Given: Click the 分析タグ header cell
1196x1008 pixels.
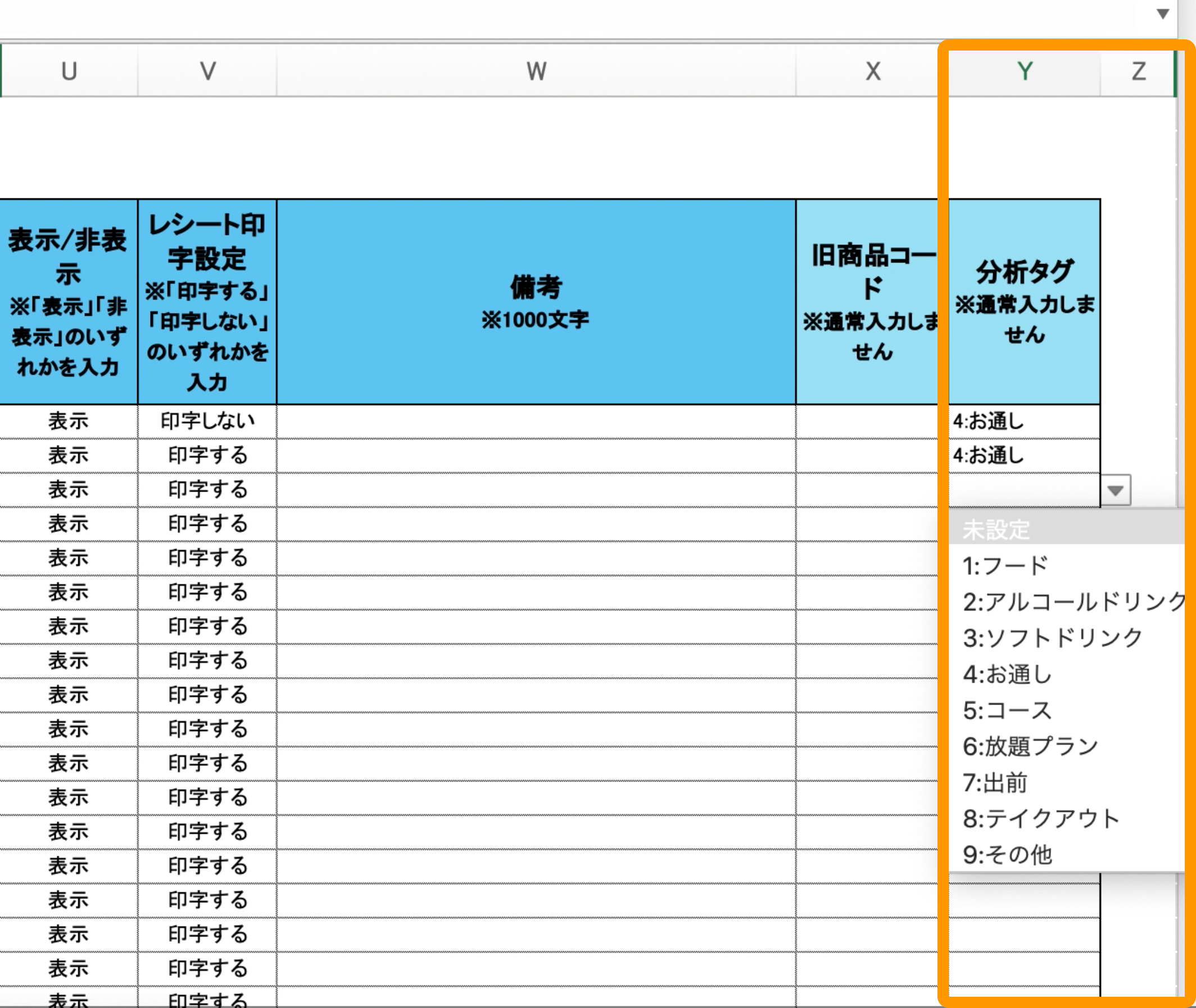Looking at the screenshot, I should coord(1025,302).
